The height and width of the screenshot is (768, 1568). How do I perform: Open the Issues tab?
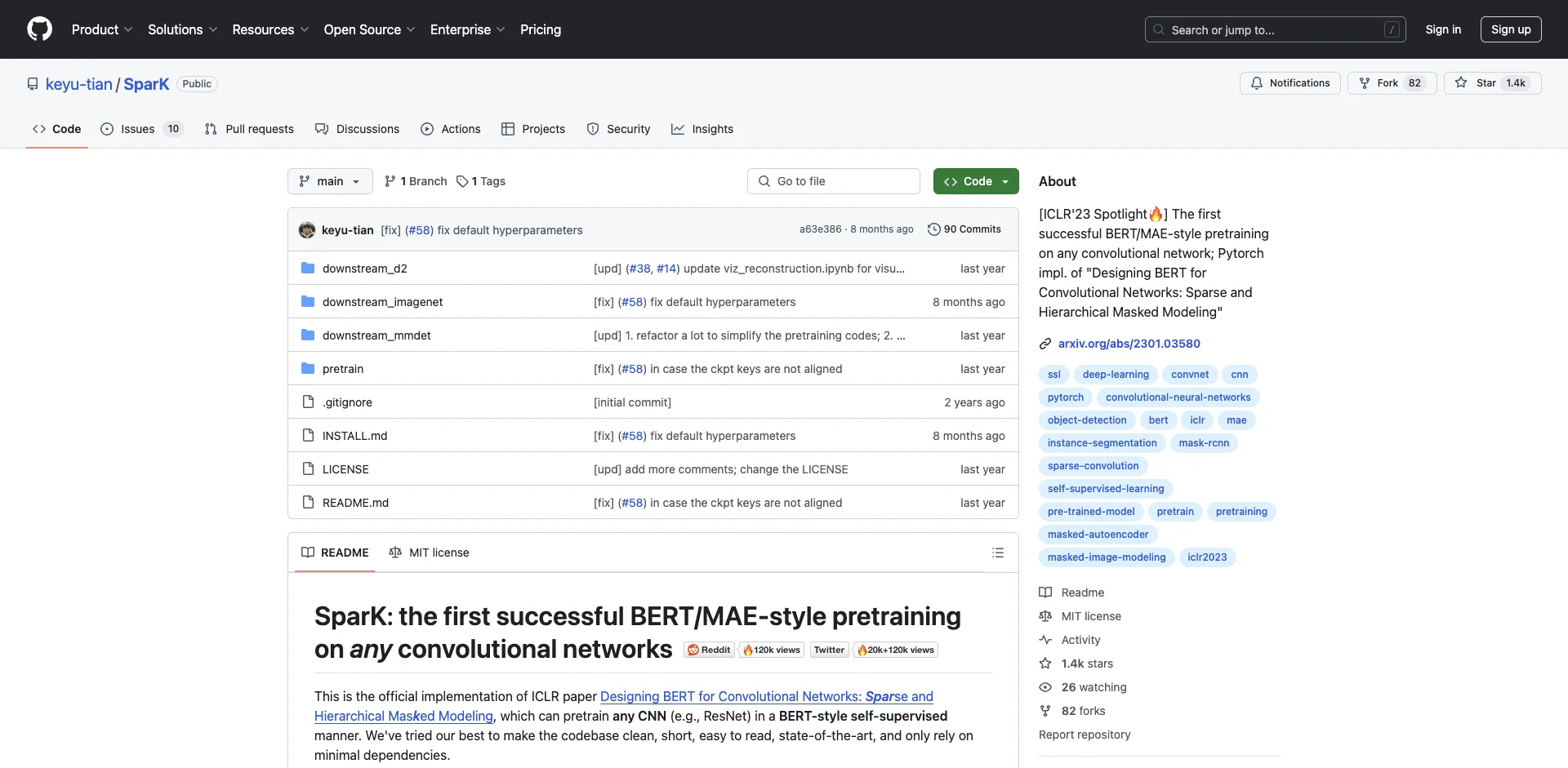tap(142, 129)
